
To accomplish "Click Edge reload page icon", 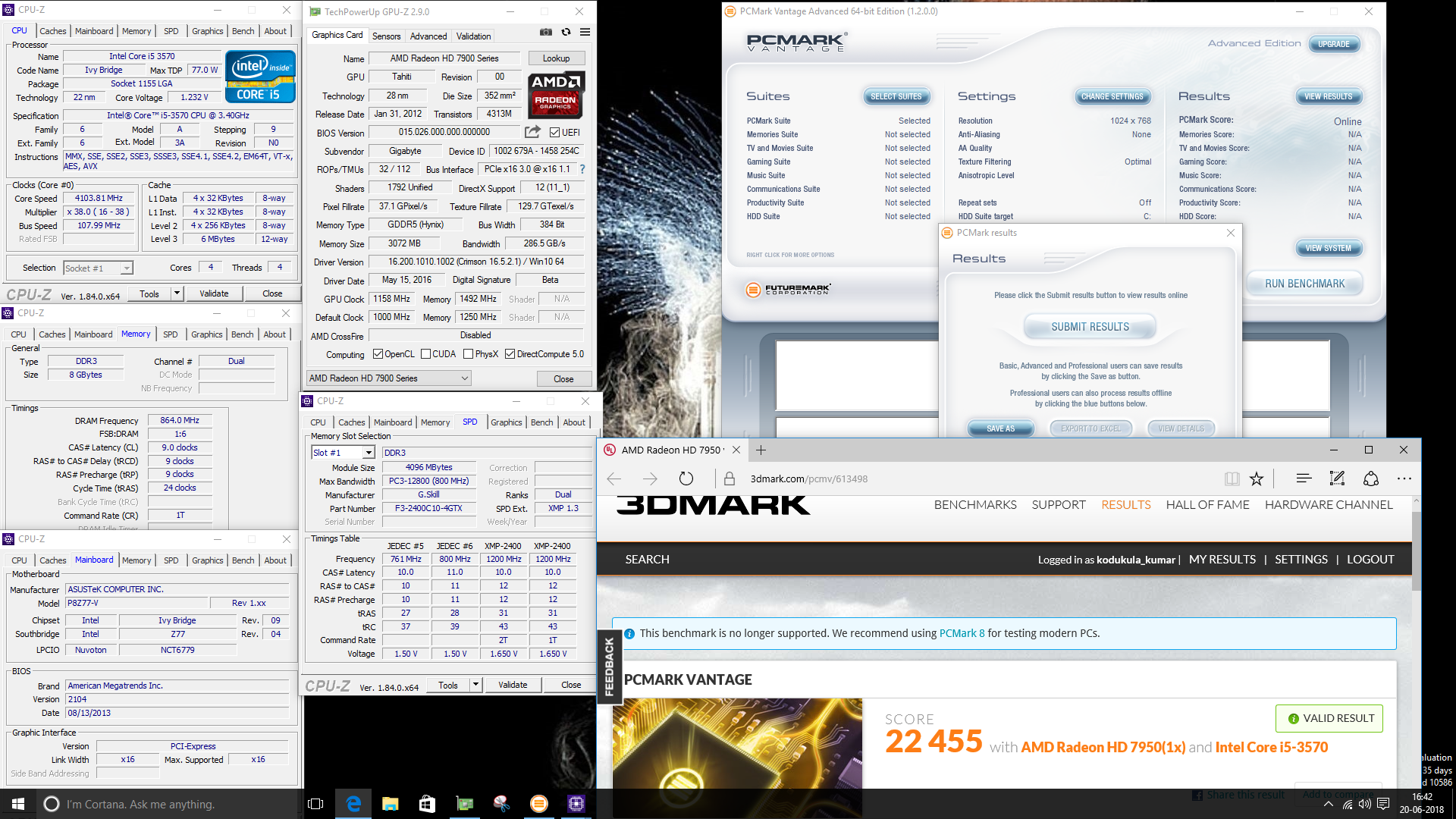I will 686,479.
